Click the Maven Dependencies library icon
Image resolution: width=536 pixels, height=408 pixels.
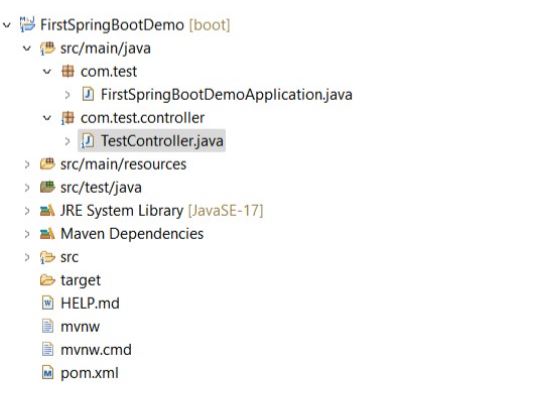pos(47,234)
